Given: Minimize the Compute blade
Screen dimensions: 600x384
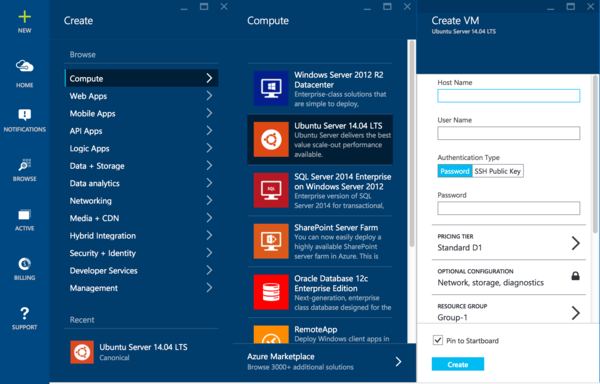Looking at the screenshot, I should point(367,8).
